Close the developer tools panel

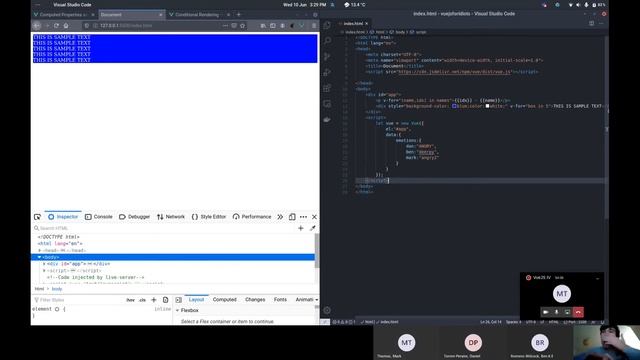coord(314,217)
